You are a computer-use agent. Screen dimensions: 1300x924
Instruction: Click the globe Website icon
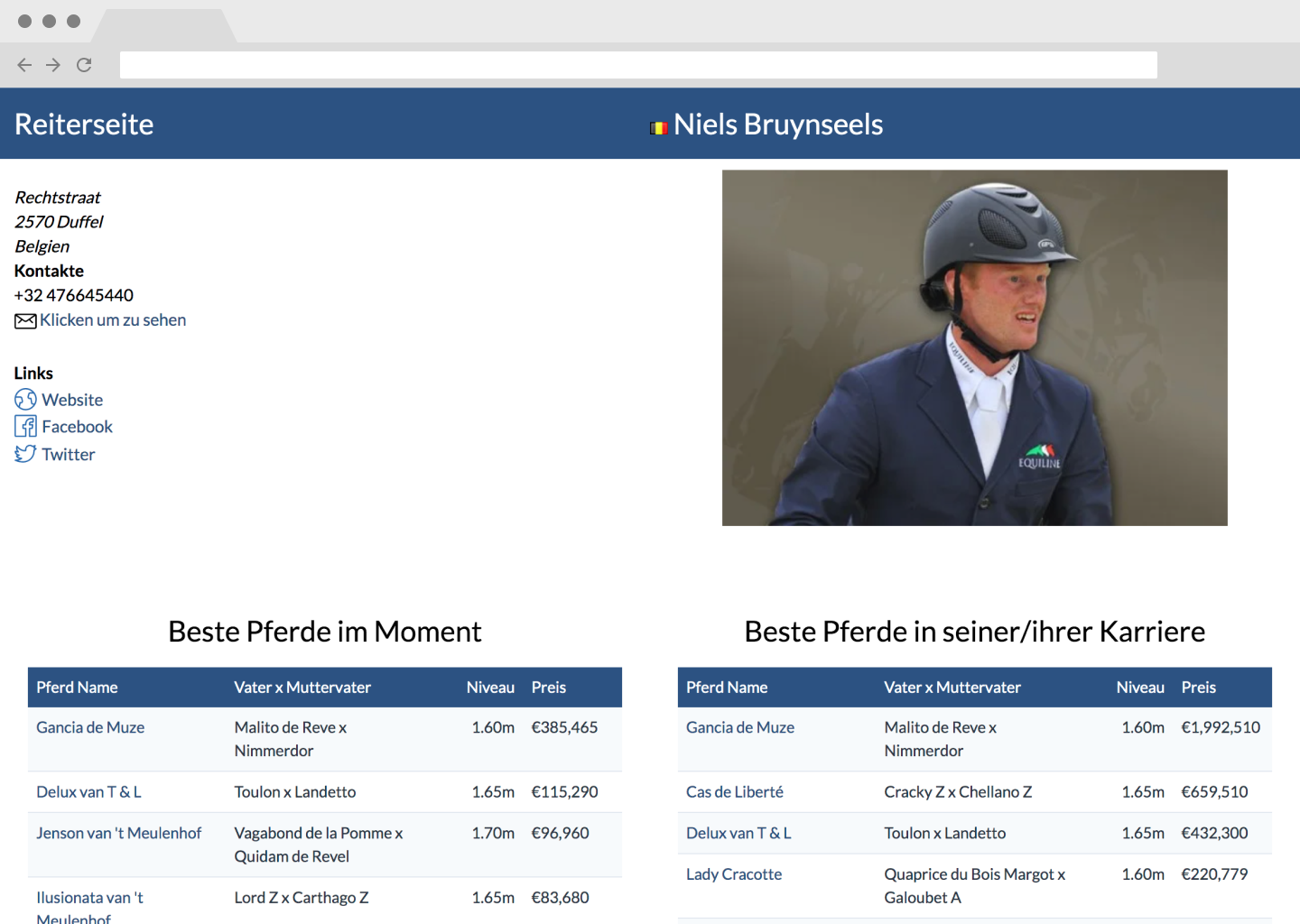(x=25, y=400)
